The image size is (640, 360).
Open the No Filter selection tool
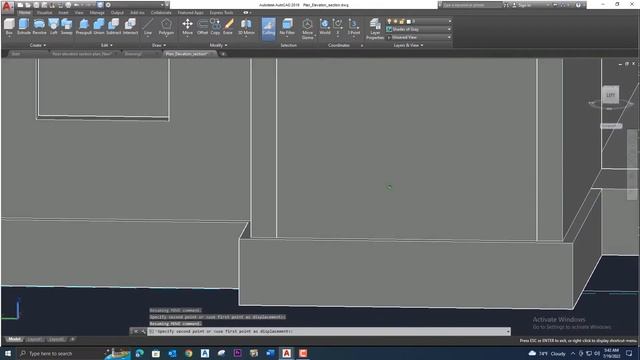click(287, 27)
